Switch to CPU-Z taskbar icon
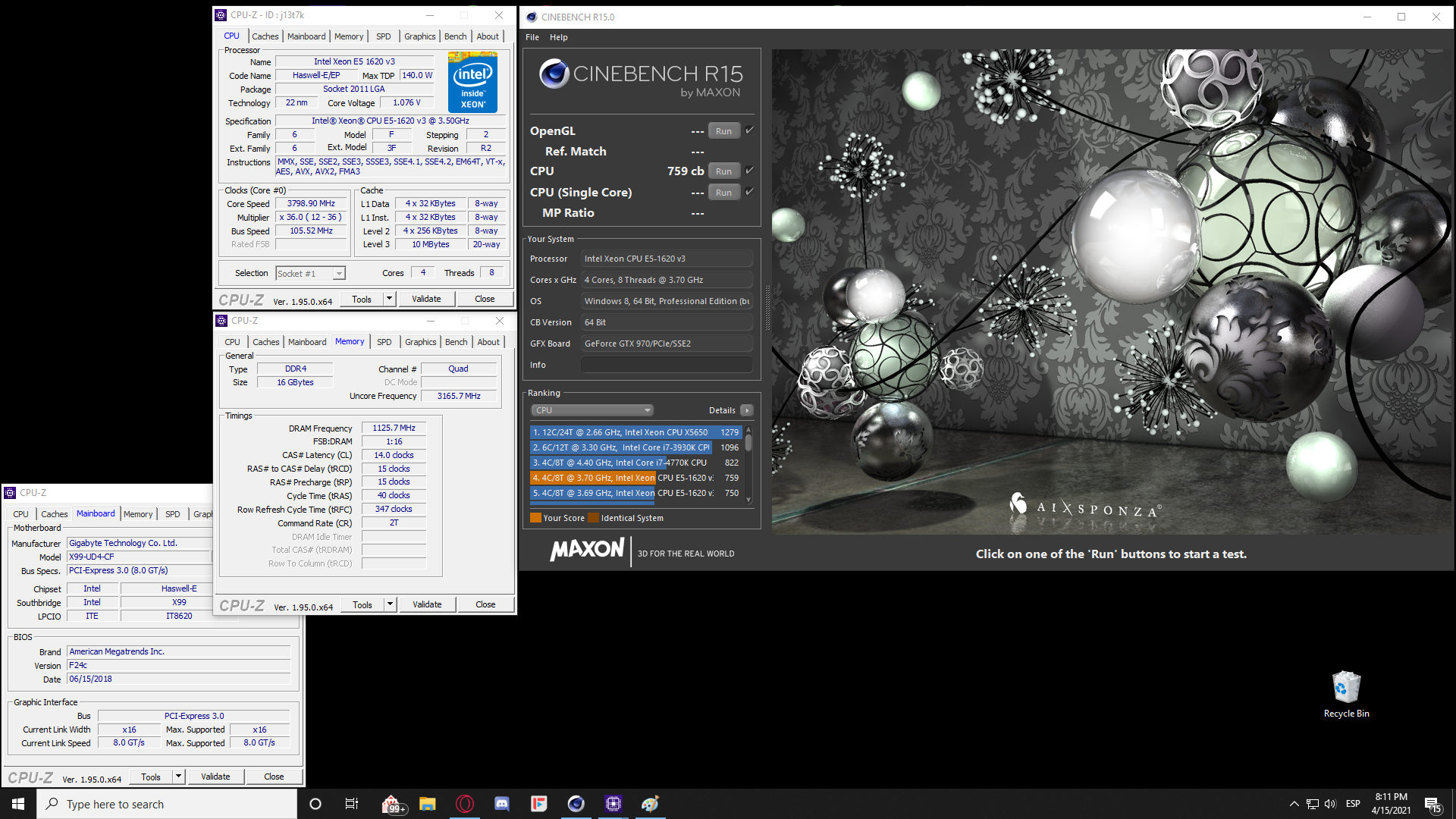Screen dimensions: 1456x819 point(613,804)
